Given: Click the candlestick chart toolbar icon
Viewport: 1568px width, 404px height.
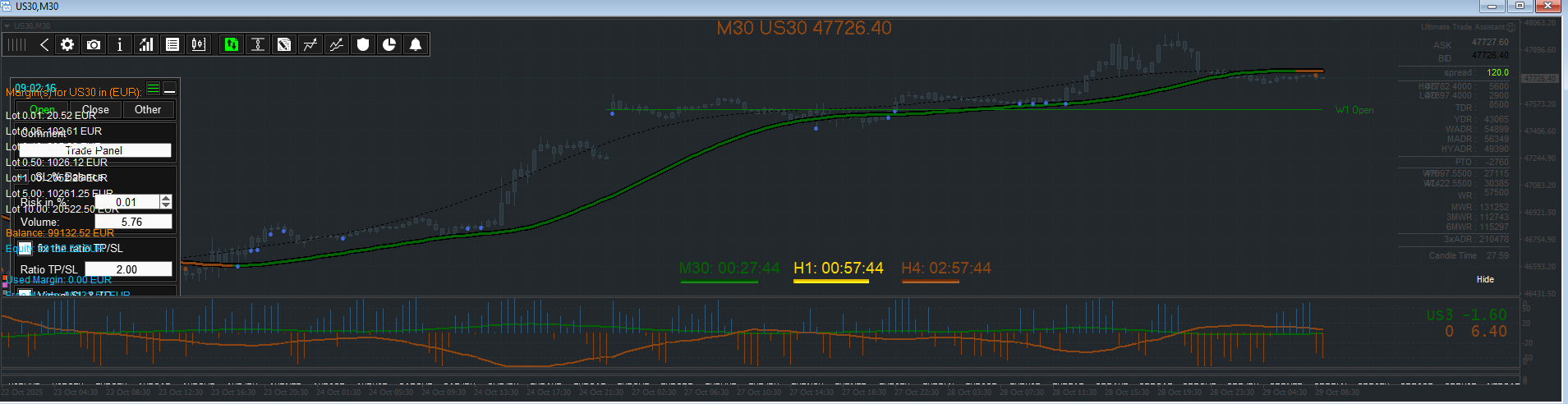Looking at the screenshot, I should [199, 44].
